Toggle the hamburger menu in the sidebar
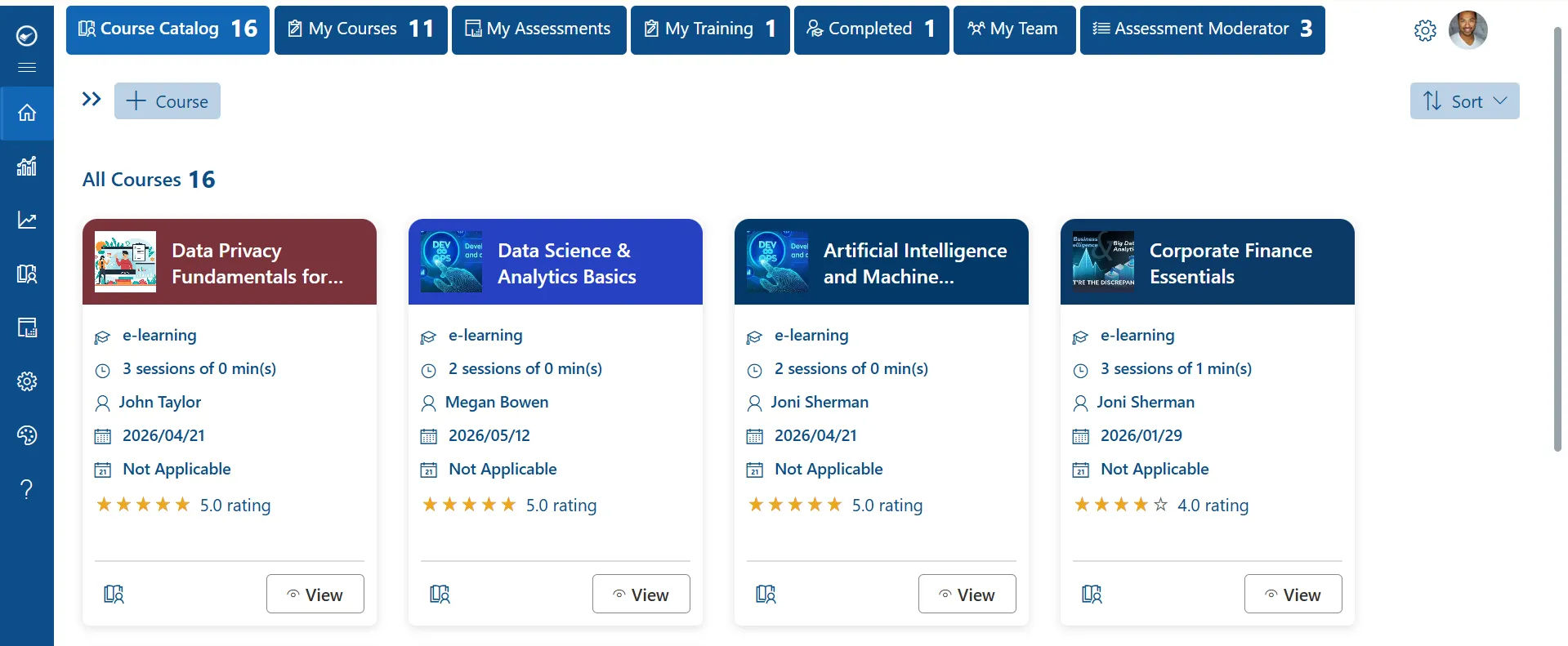This screenshot has height=646, width=1568. (27, 67)
